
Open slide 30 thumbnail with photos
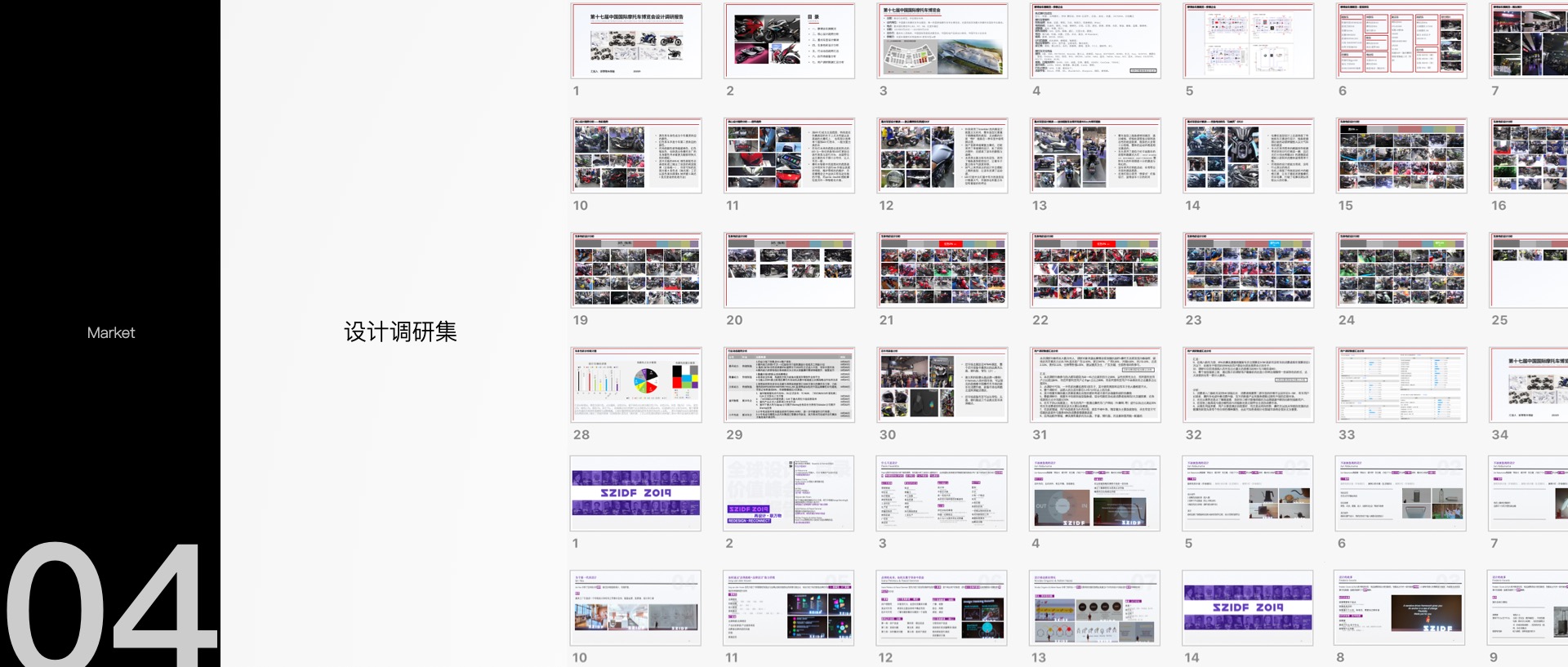click(942, 385)
